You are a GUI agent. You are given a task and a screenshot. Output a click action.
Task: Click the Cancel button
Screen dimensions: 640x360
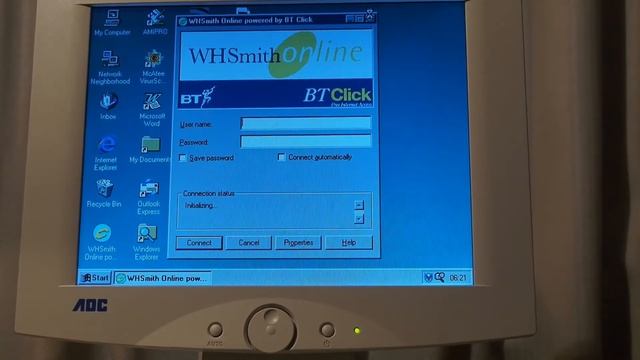[x=249, y=243]
